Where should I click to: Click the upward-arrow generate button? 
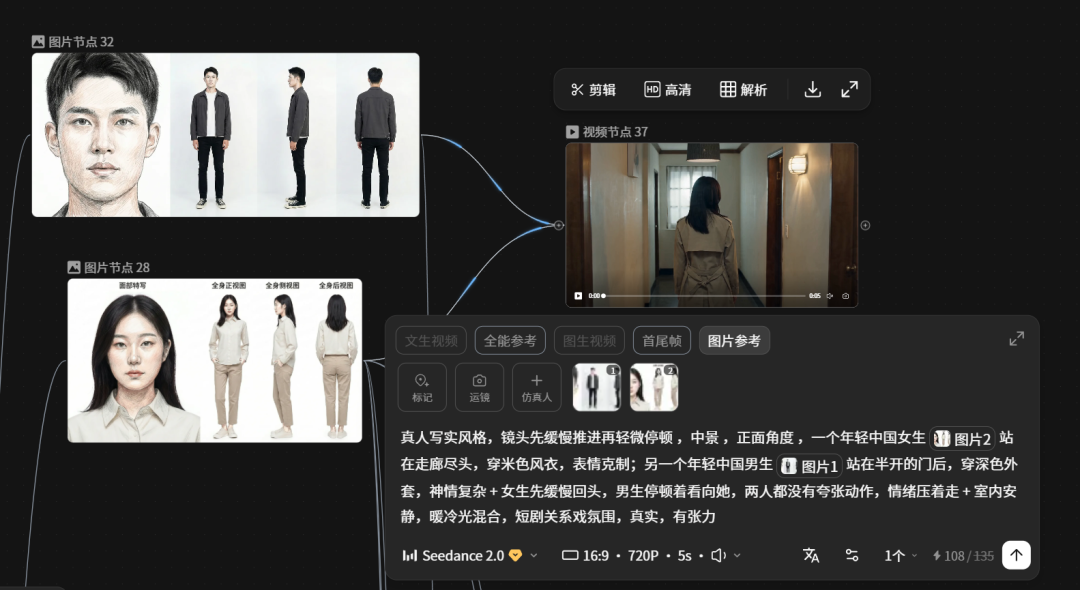point(1016,555)
